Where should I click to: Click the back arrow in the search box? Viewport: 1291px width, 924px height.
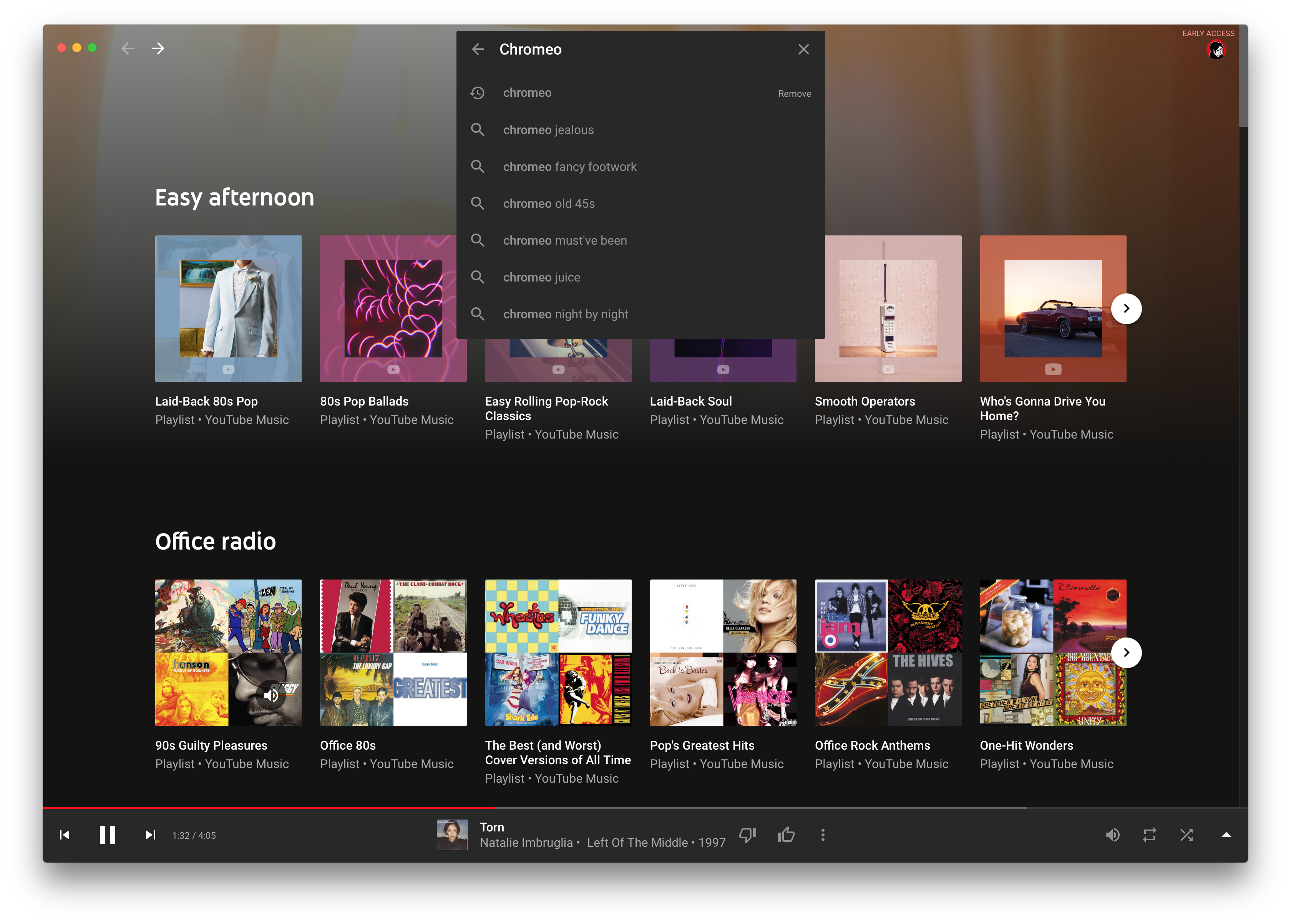point(478,50)
